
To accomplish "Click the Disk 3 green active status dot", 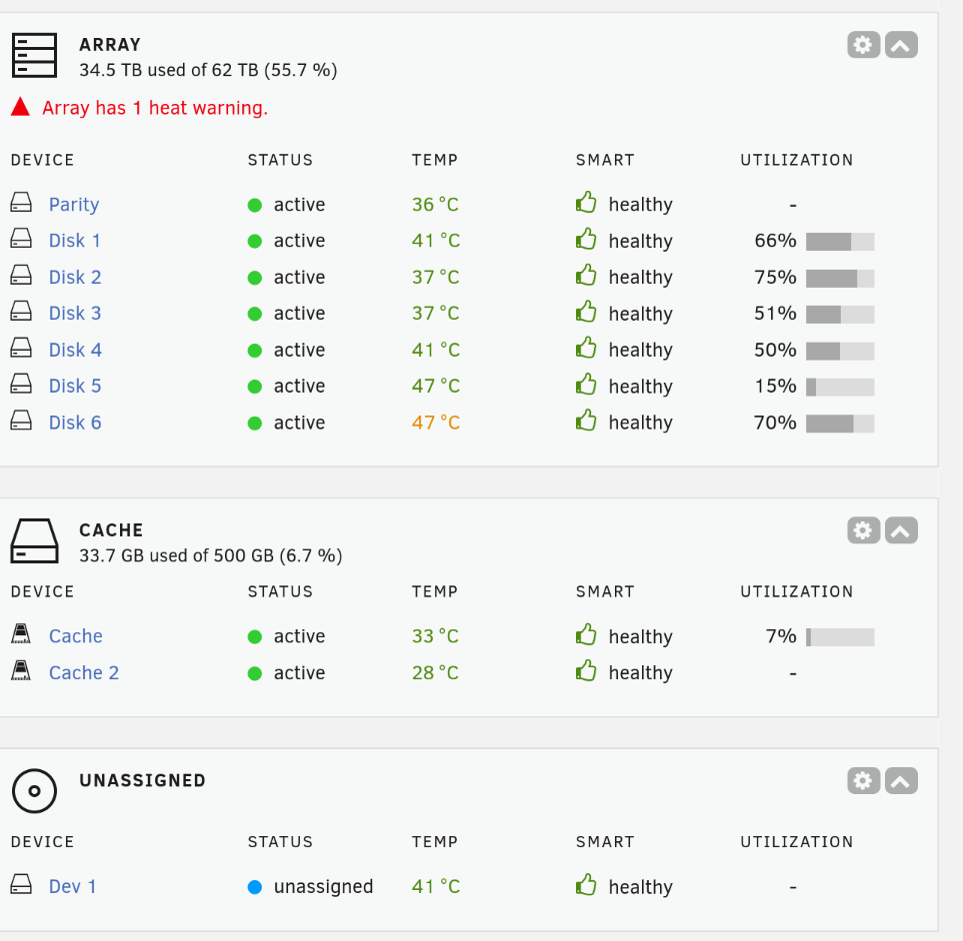I will [255, 314].
